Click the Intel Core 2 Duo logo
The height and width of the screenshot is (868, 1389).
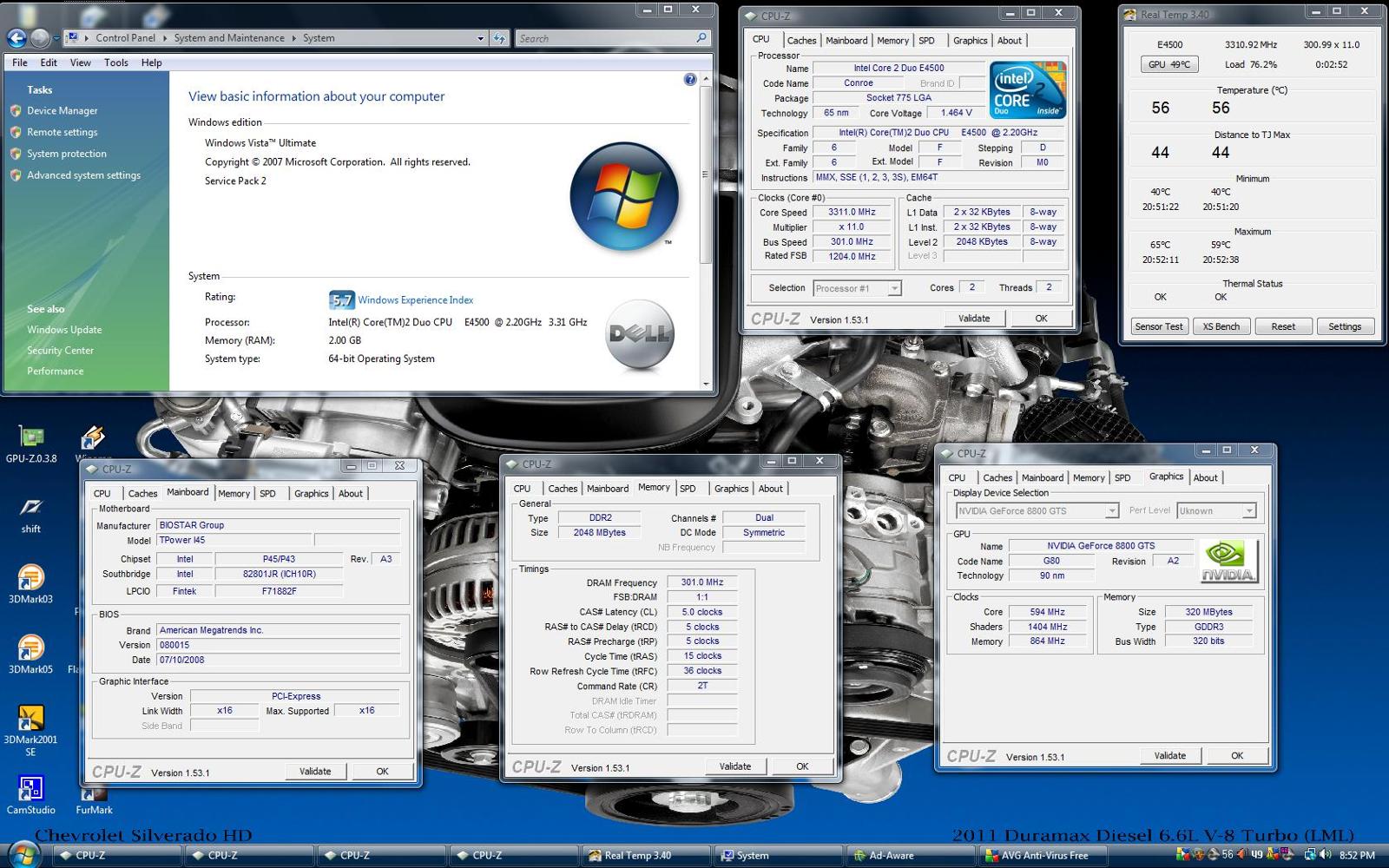[1027, 89]
